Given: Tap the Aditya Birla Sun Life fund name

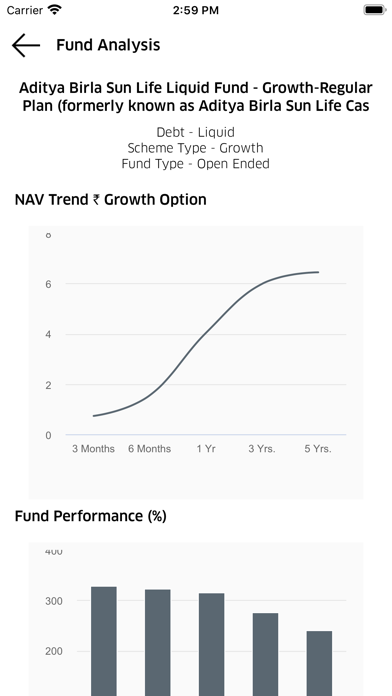Looking at the screenshot, I should click(x=196, y=97).
